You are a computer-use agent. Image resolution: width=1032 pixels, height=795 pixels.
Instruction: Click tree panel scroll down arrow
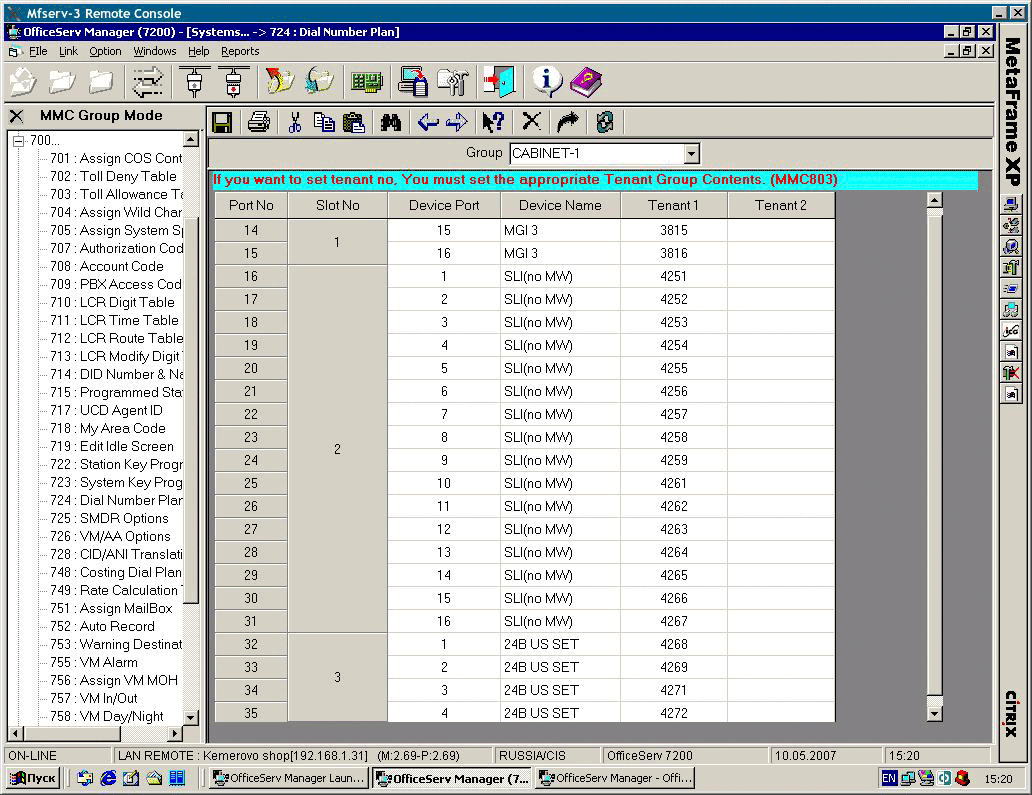(x=191, y=717)
